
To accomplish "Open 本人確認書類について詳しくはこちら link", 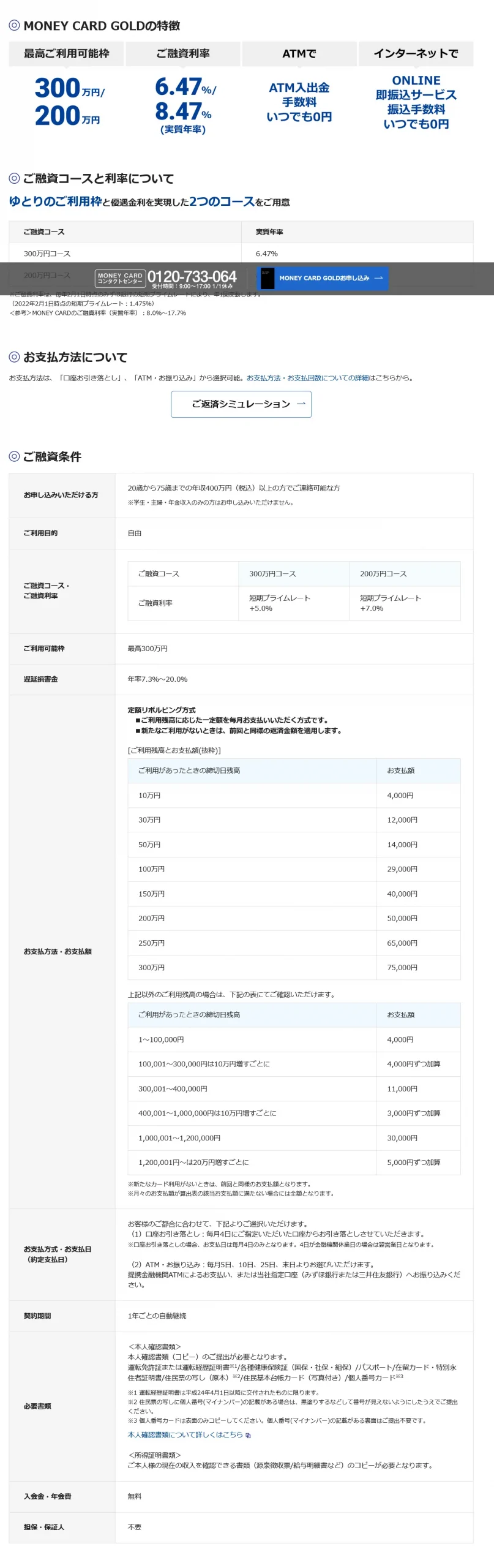I will click(185, 1434).
